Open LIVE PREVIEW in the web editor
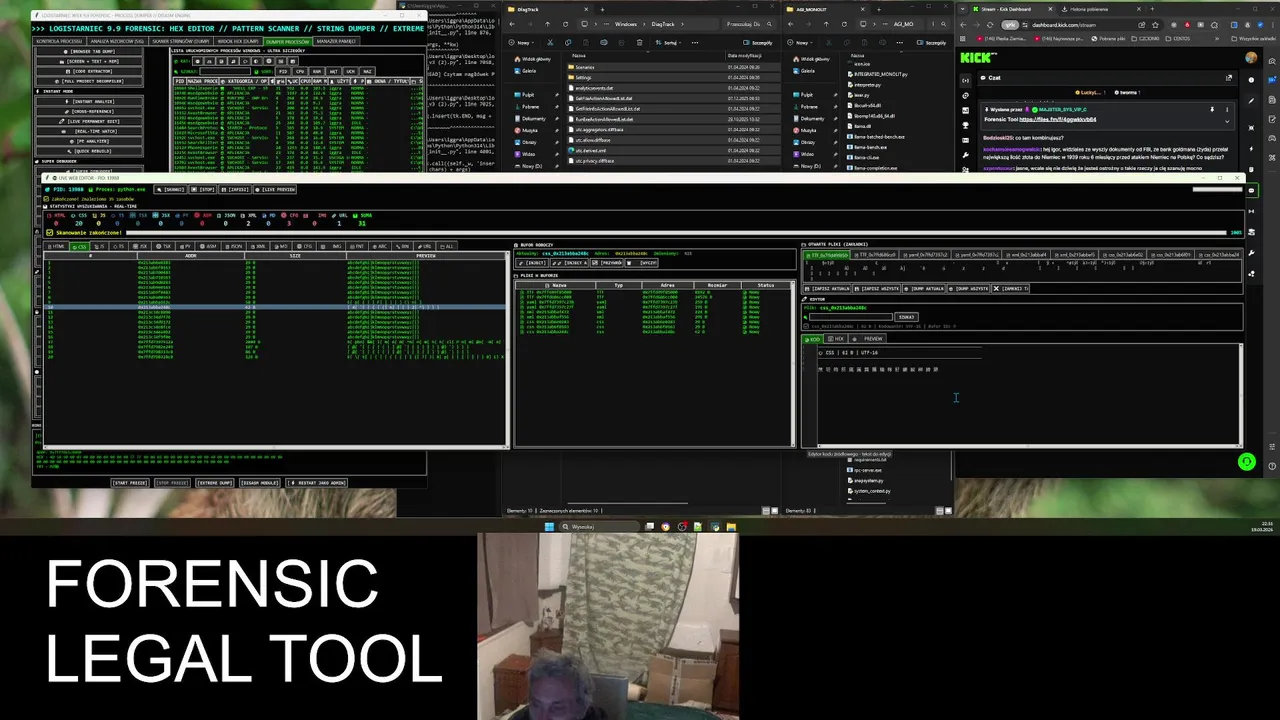This screenshot has height=720, width=1280. click(275, 189)
